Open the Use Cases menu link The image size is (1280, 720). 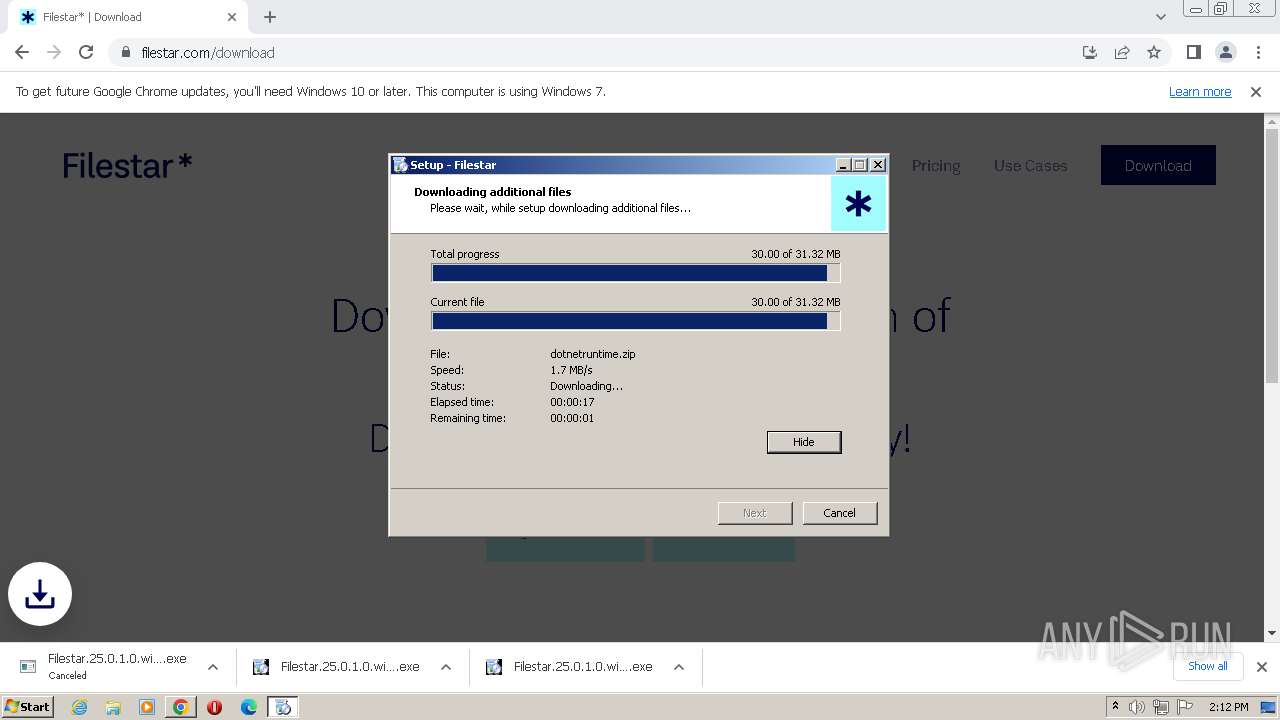tap(1030, 166)
